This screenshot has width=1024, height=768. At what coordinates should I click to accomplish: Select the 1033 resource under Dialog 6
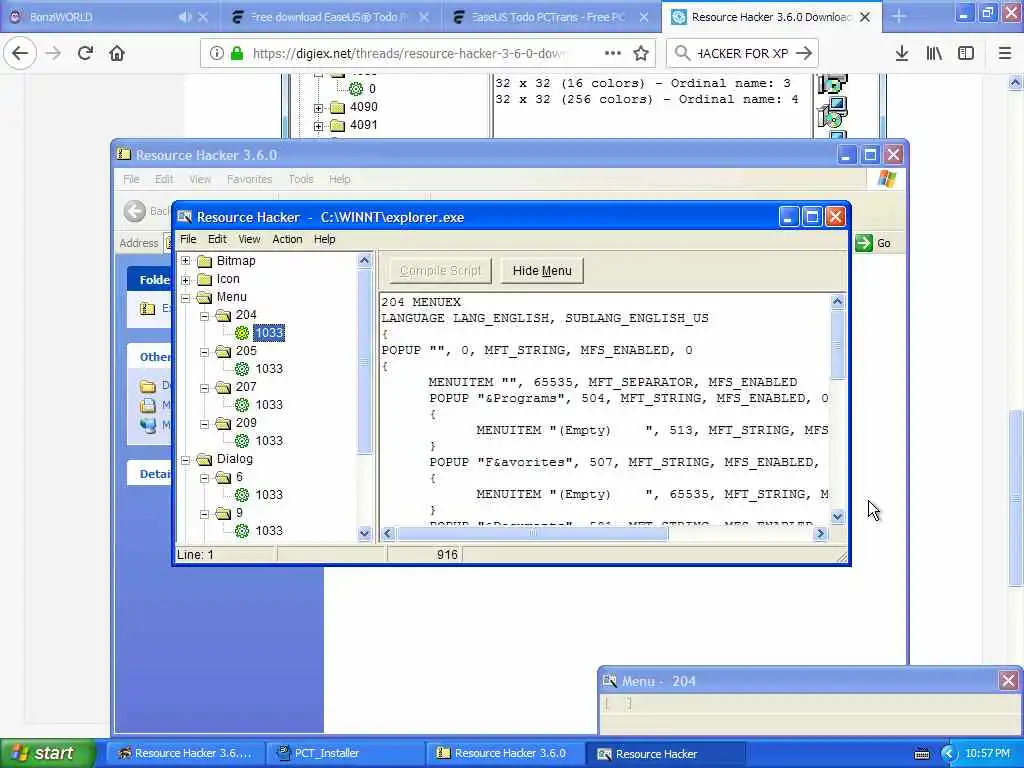268,494
